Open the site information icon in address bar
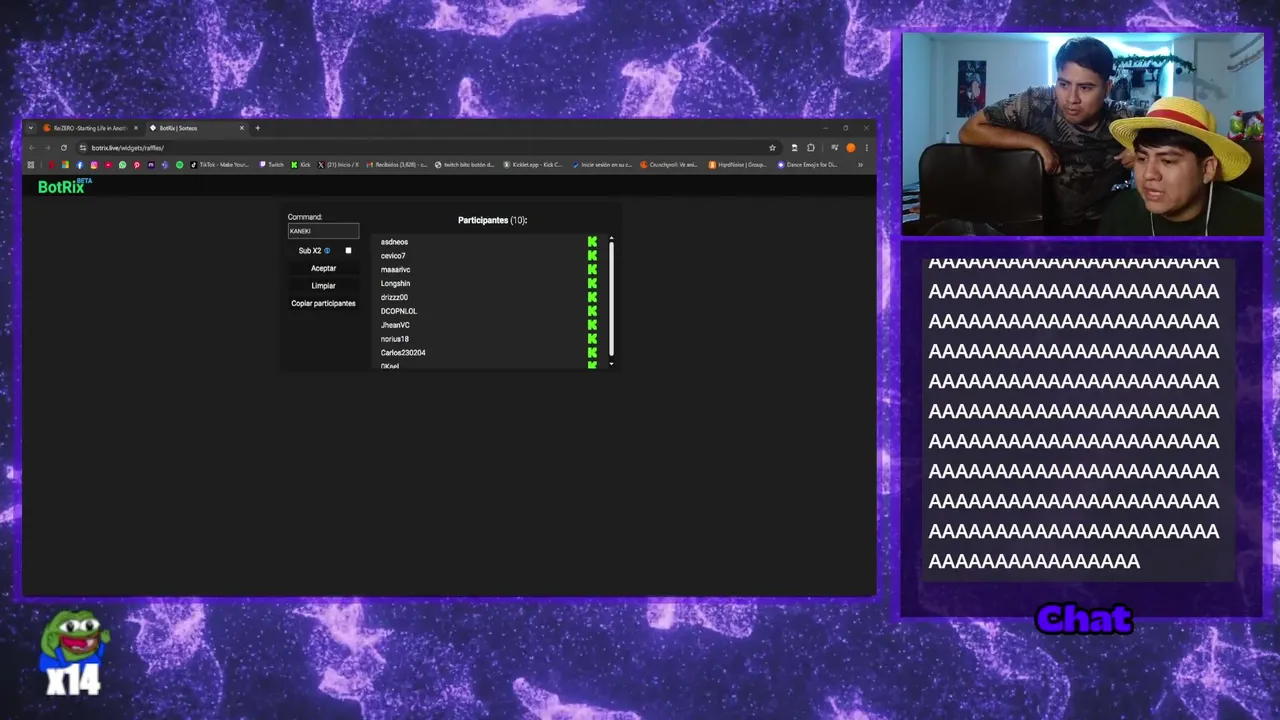 83,148
